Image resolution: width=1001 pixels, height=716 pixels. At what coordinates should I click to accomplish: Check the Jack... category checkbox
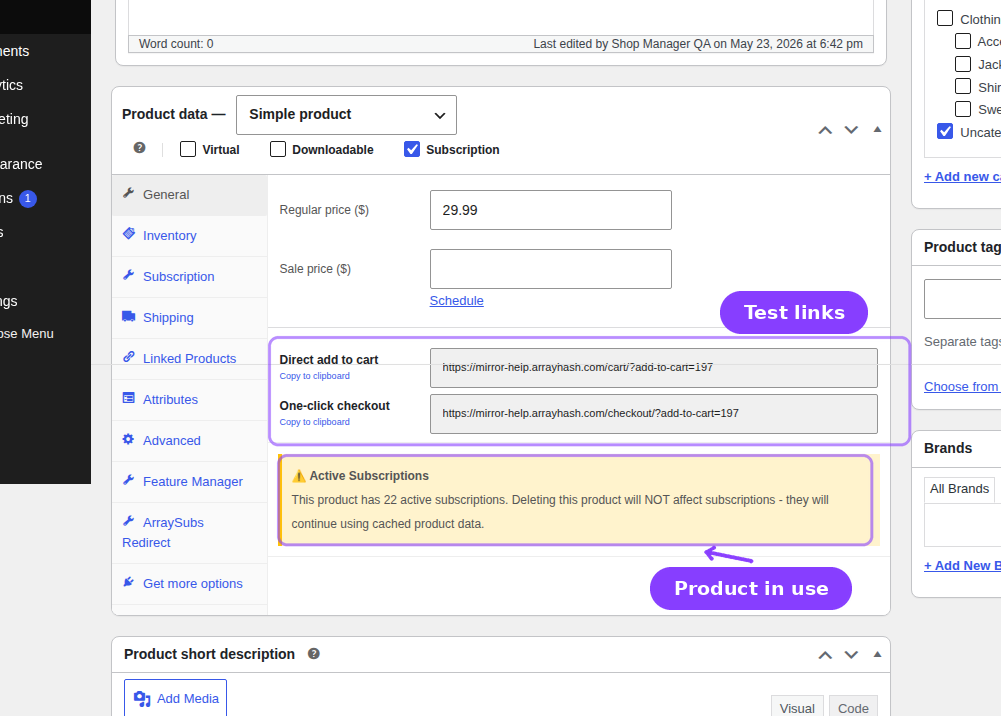click(x=963, y=64)
